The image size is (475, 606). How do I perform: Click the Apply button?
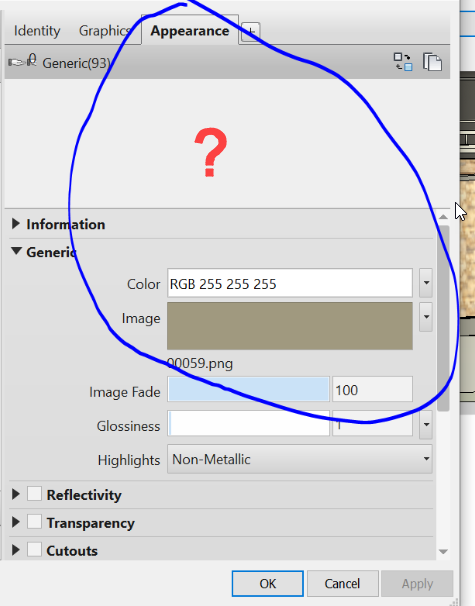[417, 584]
